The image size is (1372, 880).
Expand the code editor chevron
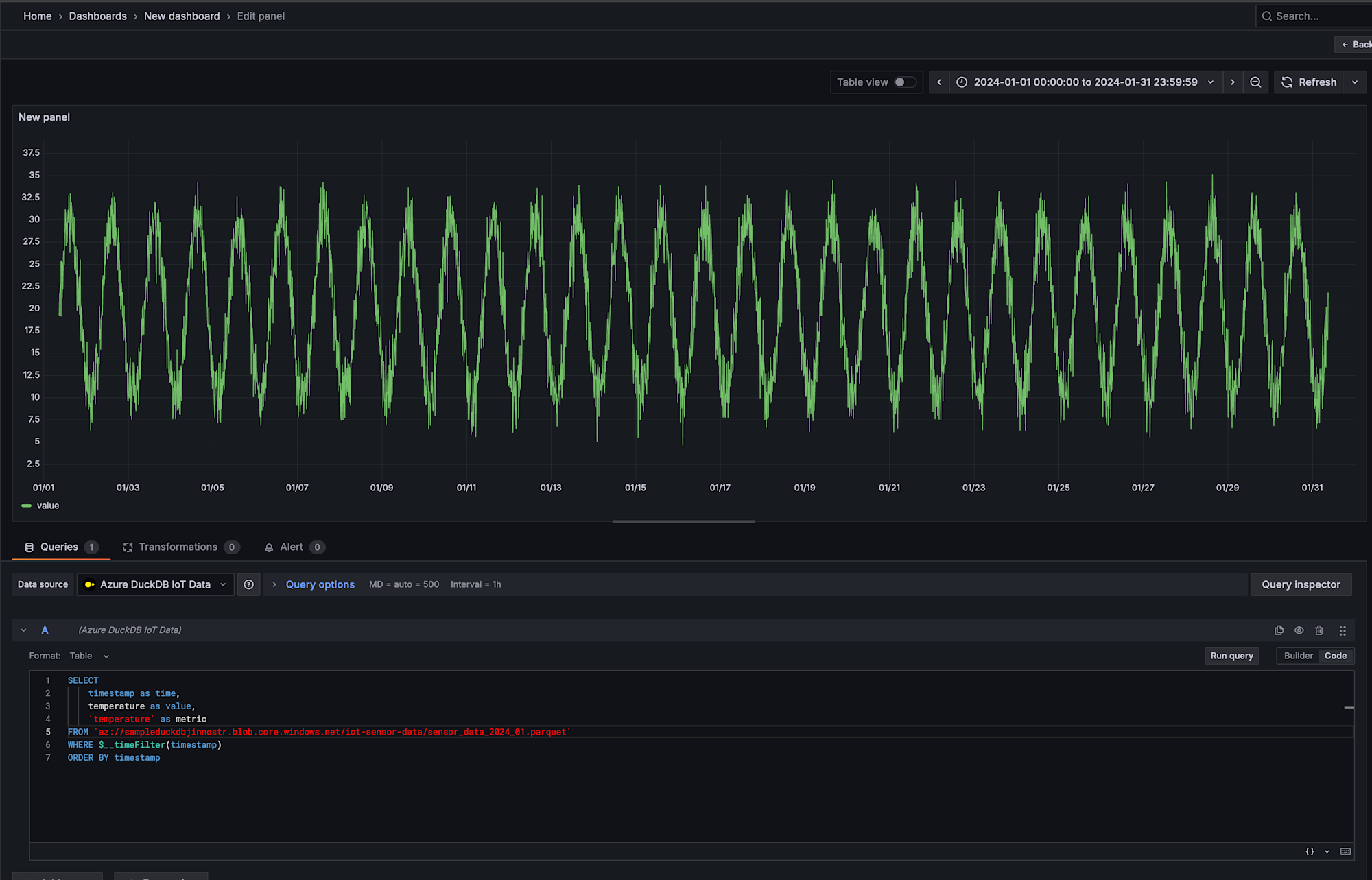1327,851
